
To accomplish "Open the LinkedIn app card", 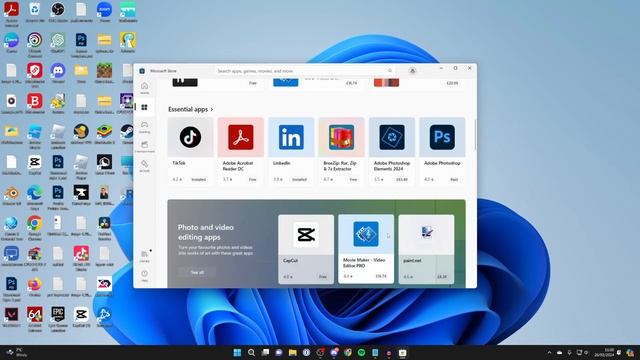I will coord(291,151).
